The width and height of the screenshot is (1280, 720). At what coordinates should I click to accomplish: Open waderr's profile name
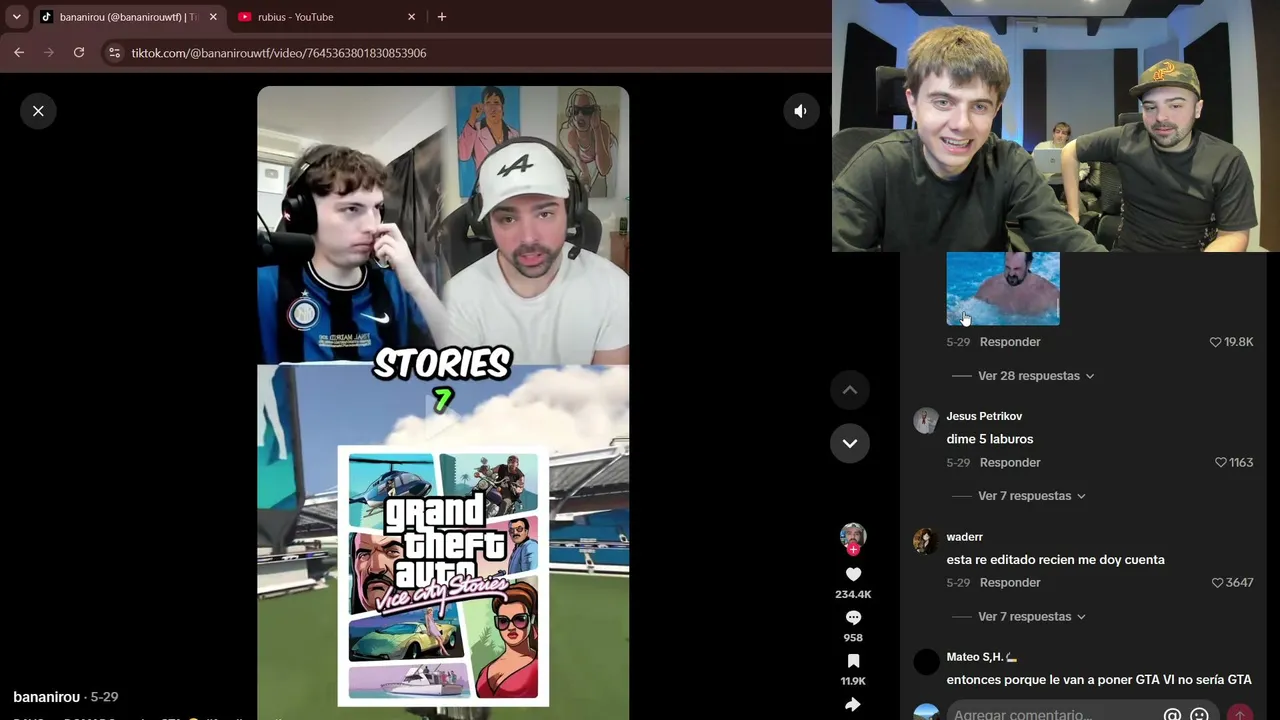[964, 537]
